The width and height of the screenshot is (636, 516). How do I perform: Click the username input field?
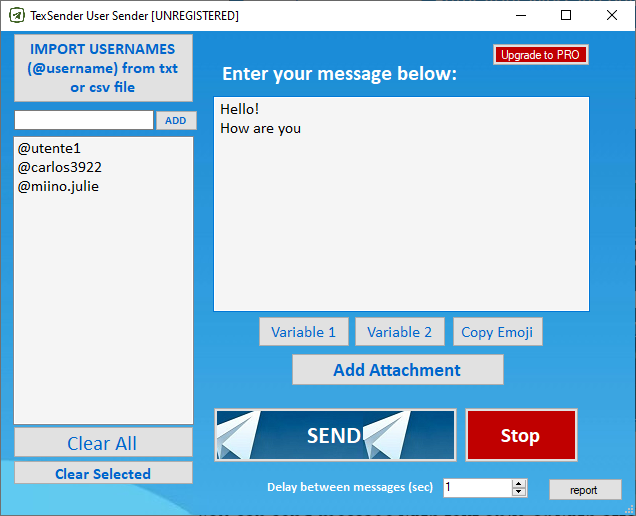[84, 120]
